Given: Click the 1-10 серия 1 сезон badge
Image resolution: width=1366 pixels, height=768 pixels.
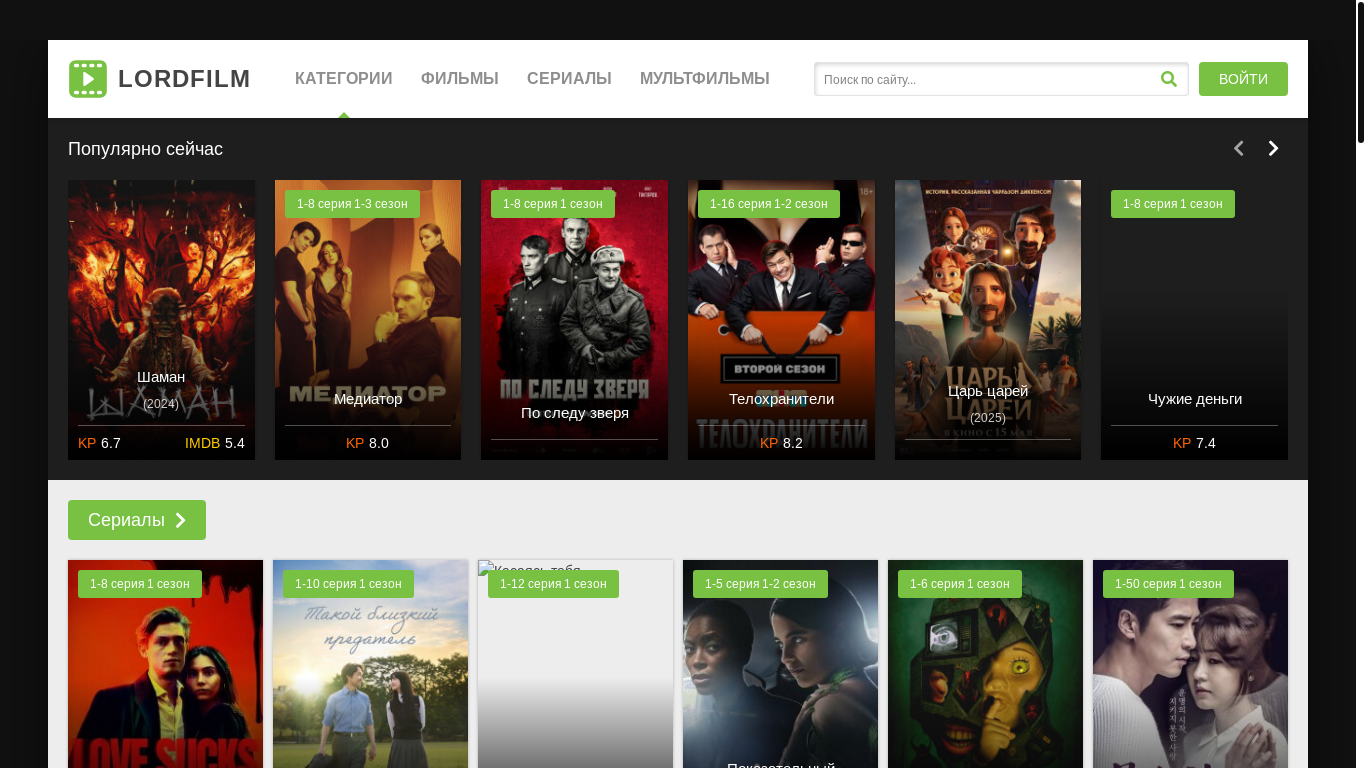Looking at the screenshot, I should point(348,584).
